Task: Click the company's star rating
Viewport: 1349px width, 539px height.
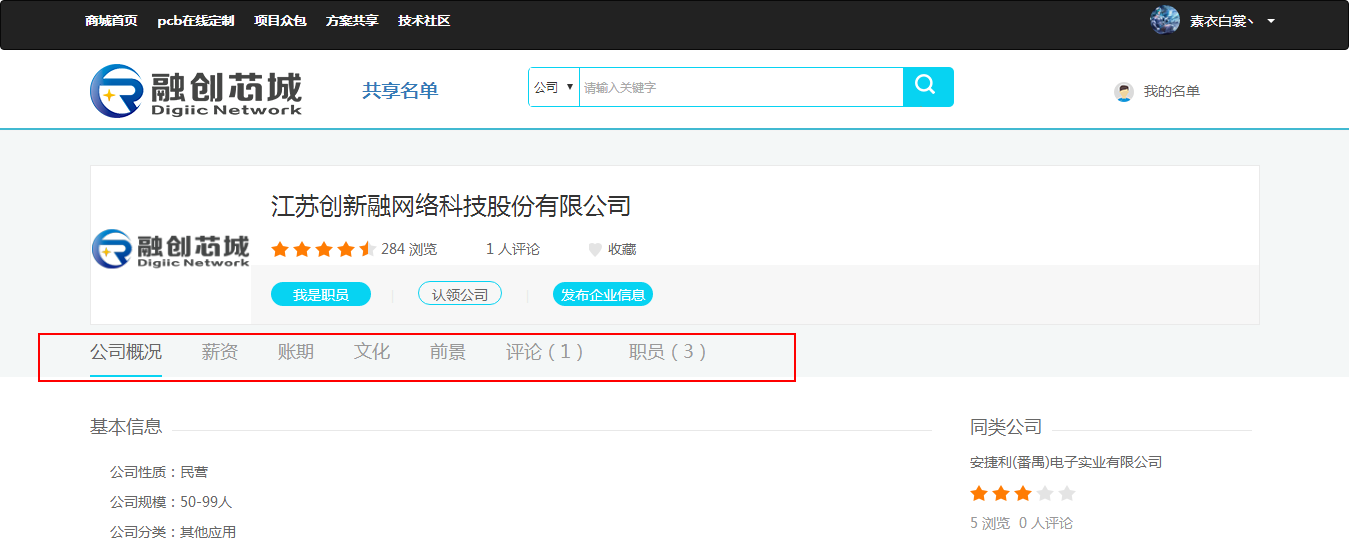Action: 323,249
